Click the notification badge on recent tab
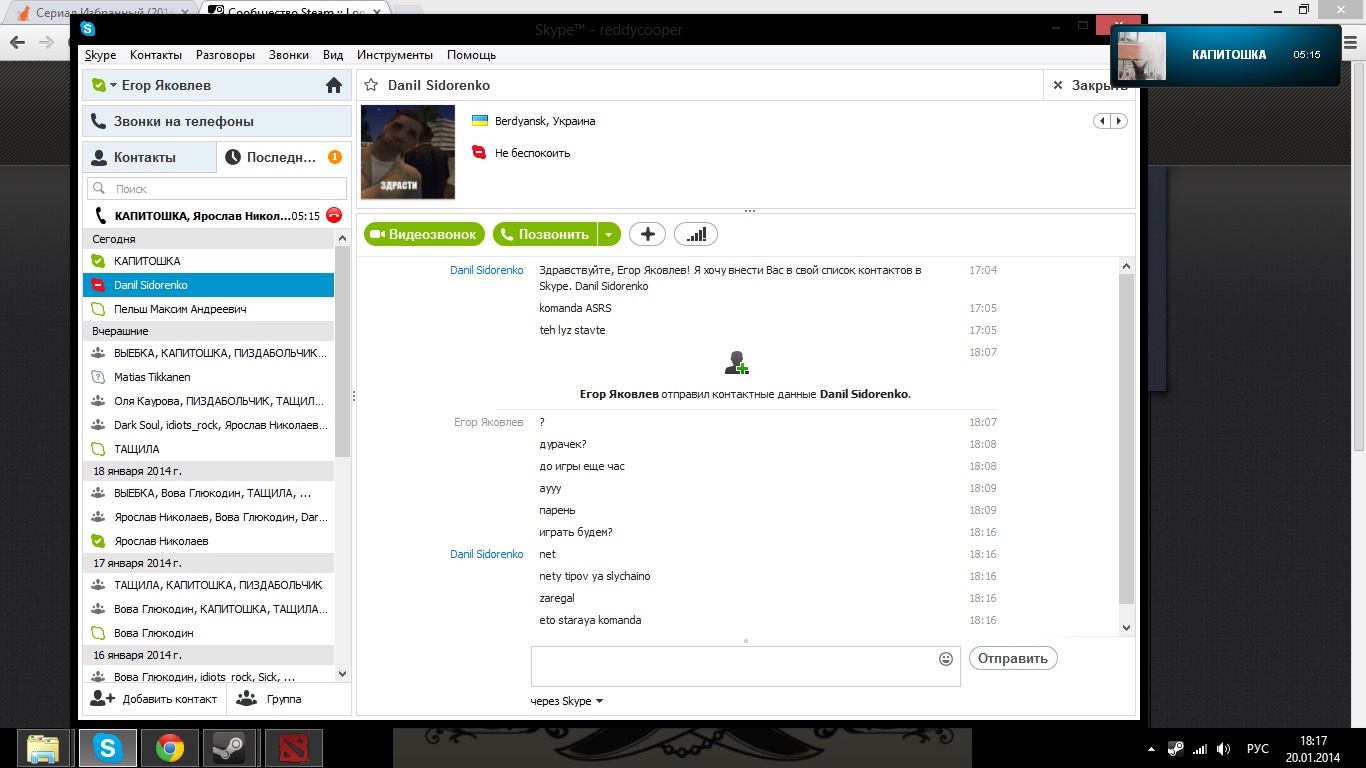This screenshot has width=1366, height=768. pyautogui.click(x=335, y=157)
